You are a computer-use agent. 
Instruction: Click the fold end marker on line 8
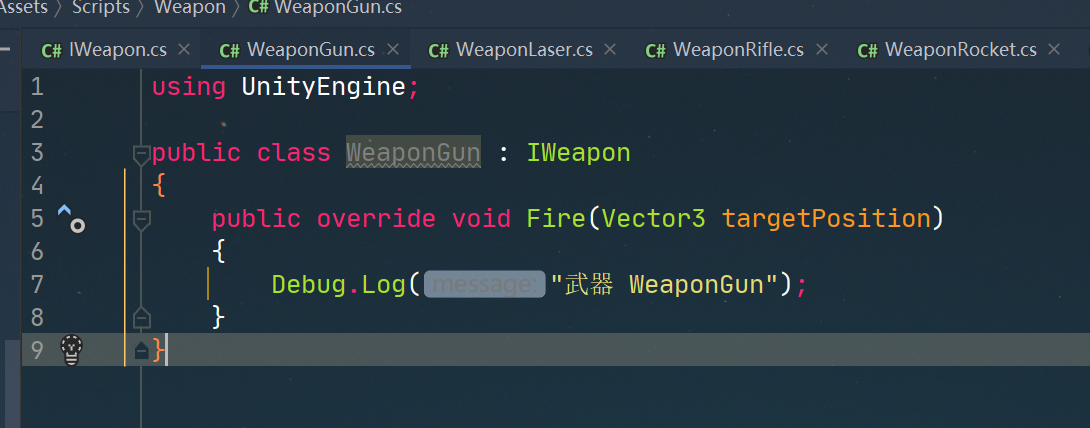(x=141, y=317)
